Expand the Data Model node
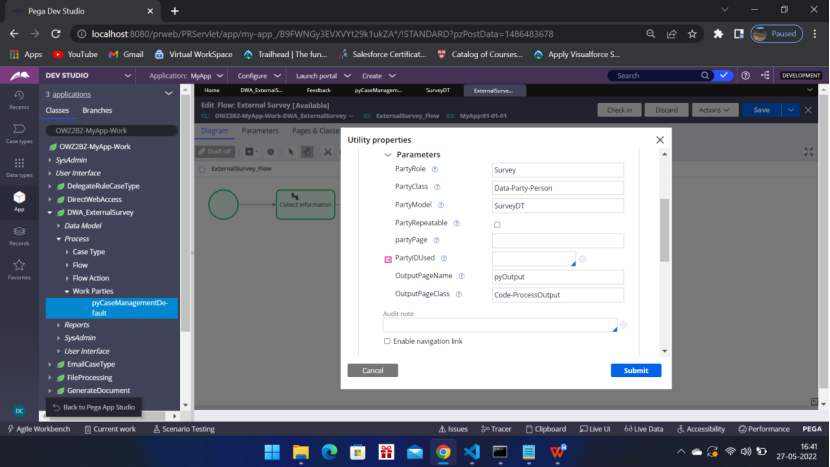 coord(58,226)
